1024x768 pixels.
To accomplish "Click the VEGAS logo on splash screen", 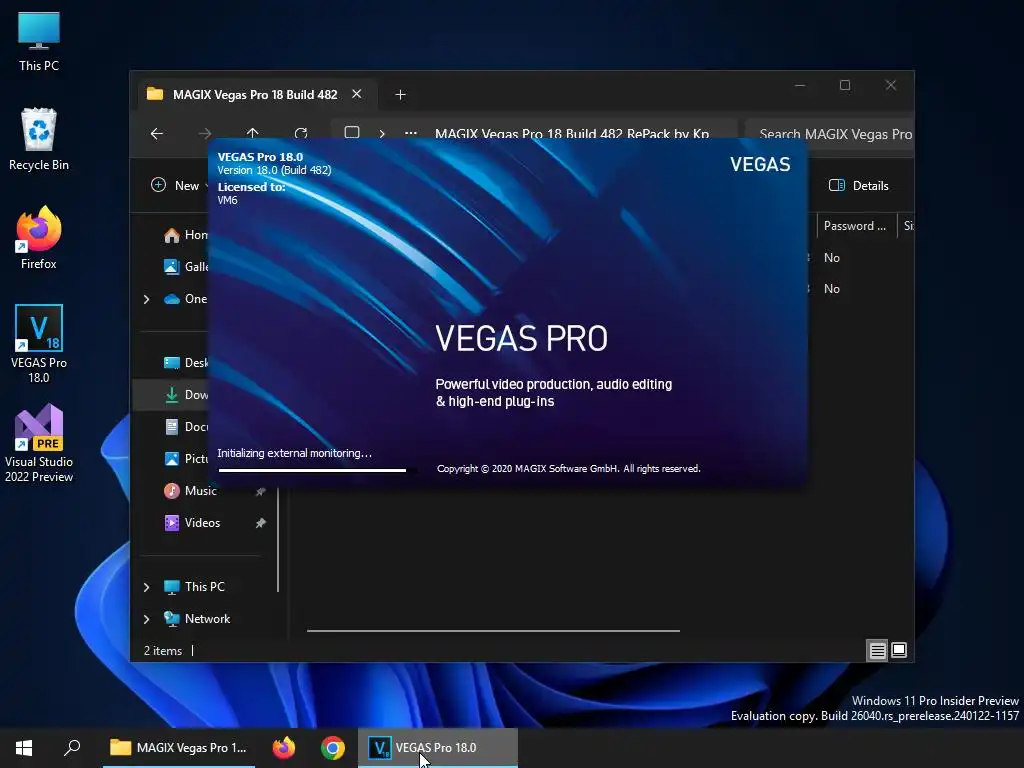I will coord(760,165).
